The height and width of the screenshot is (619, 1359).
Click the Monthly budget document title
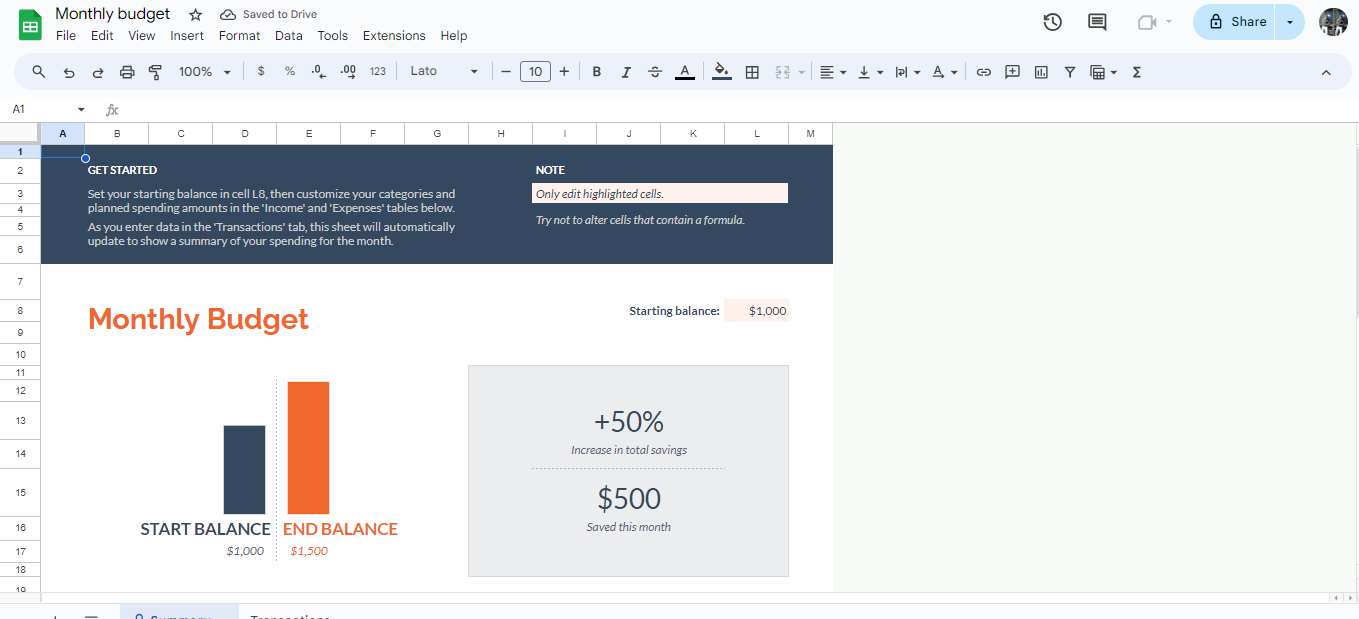113,14
